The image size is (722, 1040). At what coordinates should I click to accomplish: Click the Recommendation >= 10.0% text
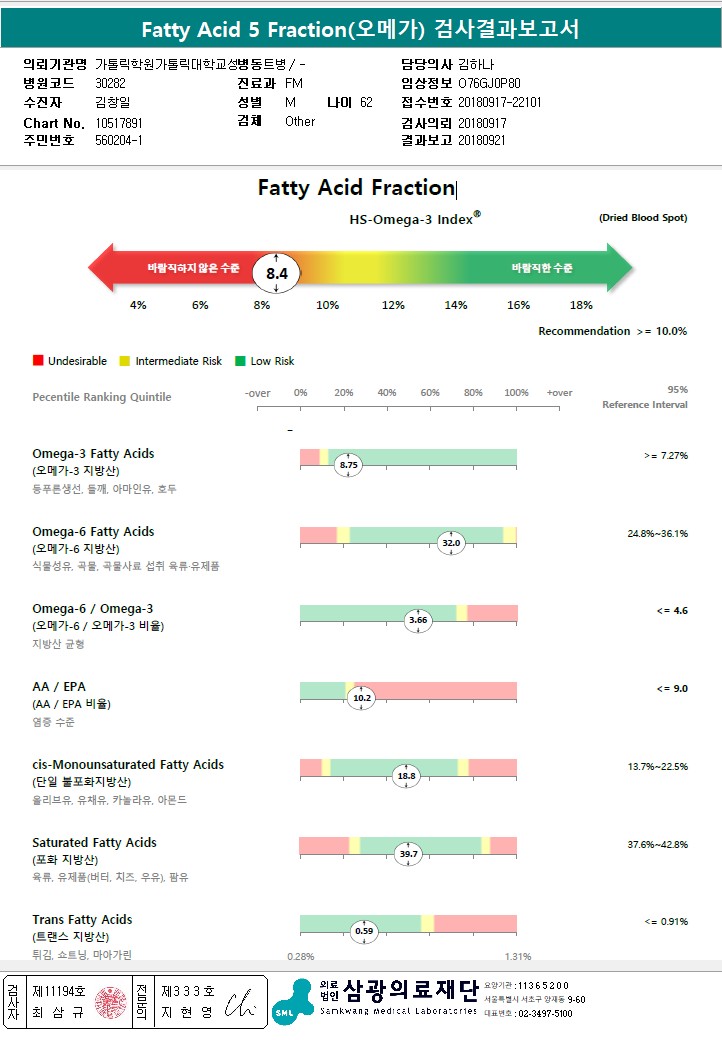pos(612,331)
